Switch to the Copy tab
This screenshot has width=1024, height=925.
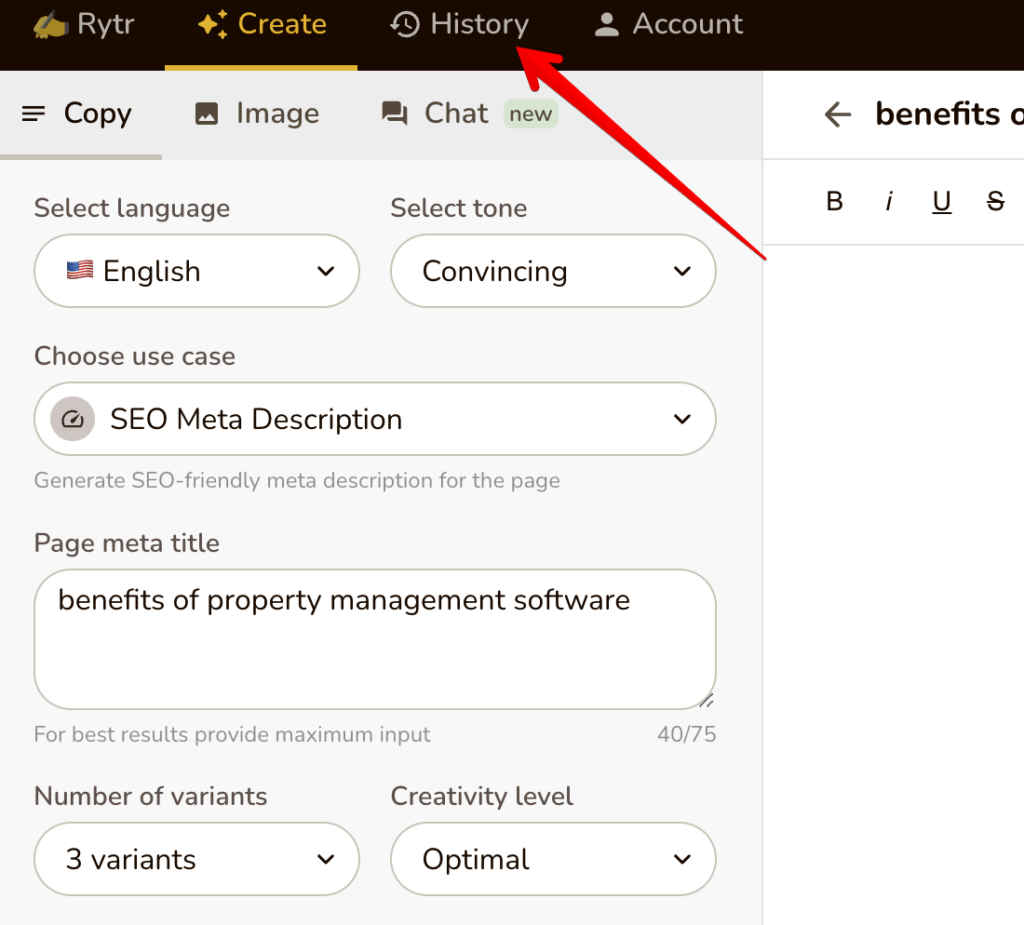(x=77, y=114)
